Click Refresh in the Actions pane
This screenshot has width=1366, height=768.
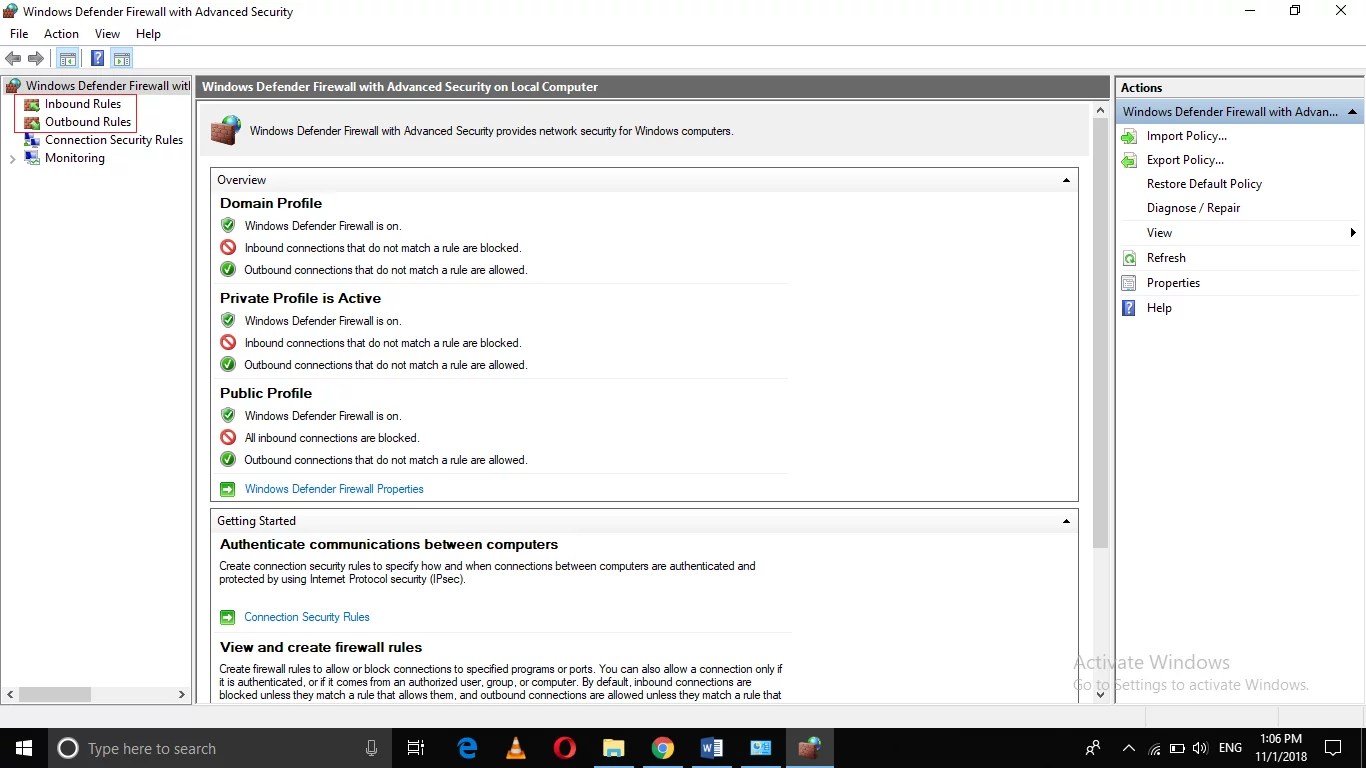(x=1166, y=258)
